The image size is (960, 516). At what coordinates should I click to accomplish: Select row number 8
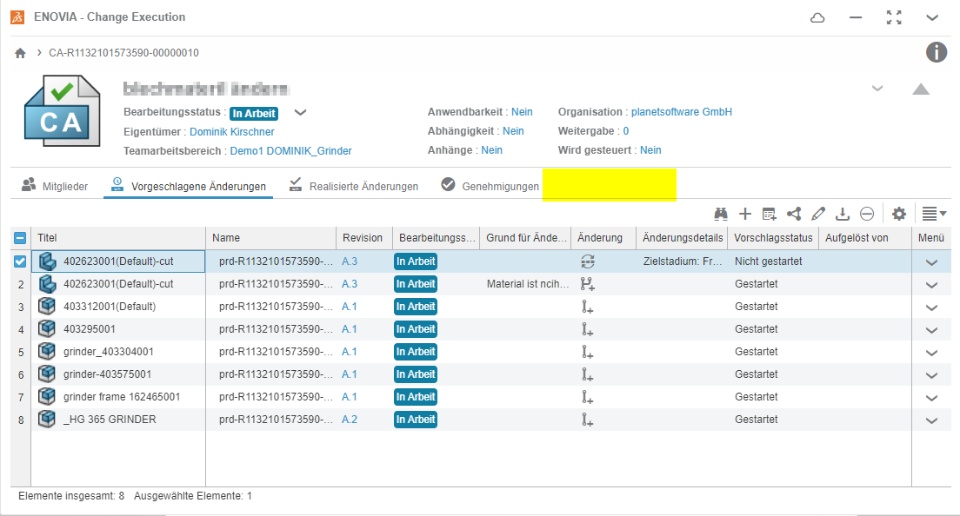(x=21, y=421)
